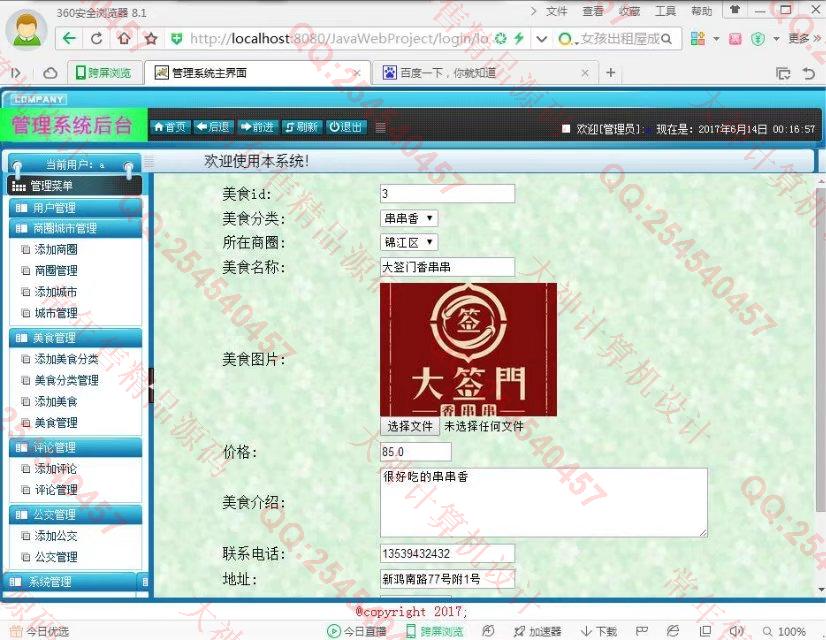This screenshot has width=826, height=640.
Task: Open the 工具 browser menu
Action: coord(665,11)
